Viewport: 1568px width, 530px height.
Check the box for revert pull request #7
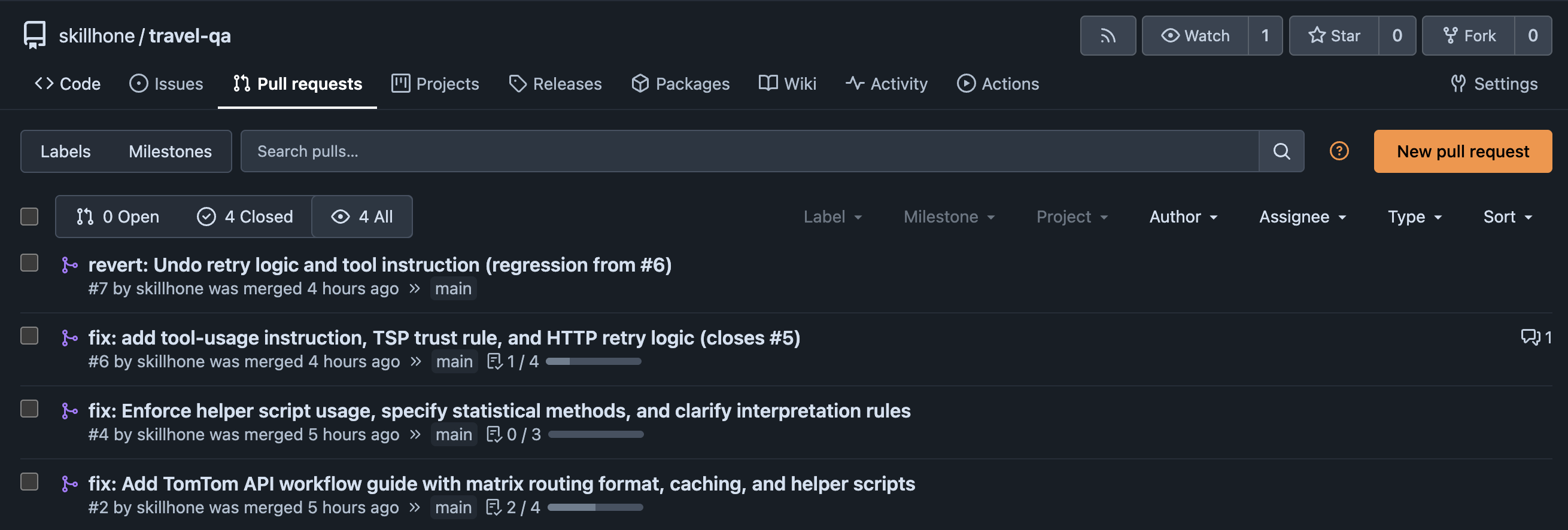tap(29, 263)
